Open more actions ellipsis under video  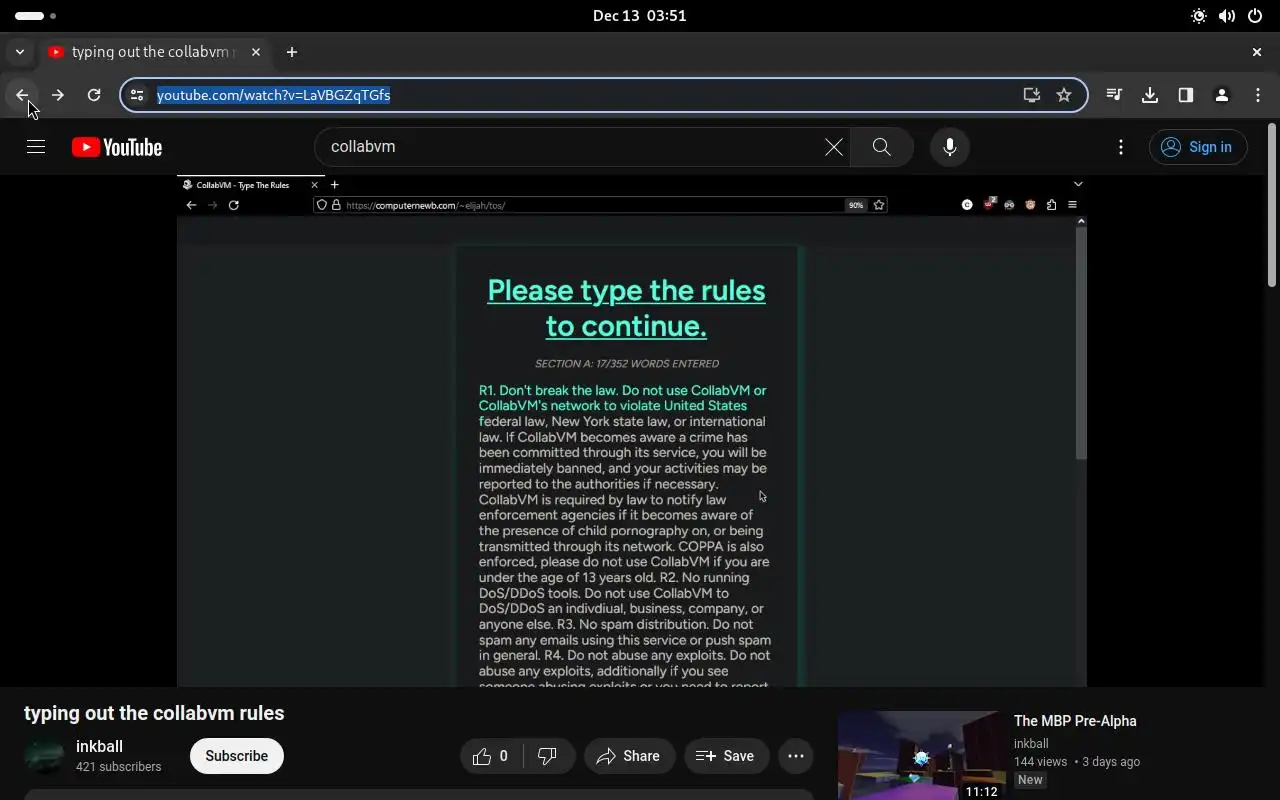(x=796, y=756)
